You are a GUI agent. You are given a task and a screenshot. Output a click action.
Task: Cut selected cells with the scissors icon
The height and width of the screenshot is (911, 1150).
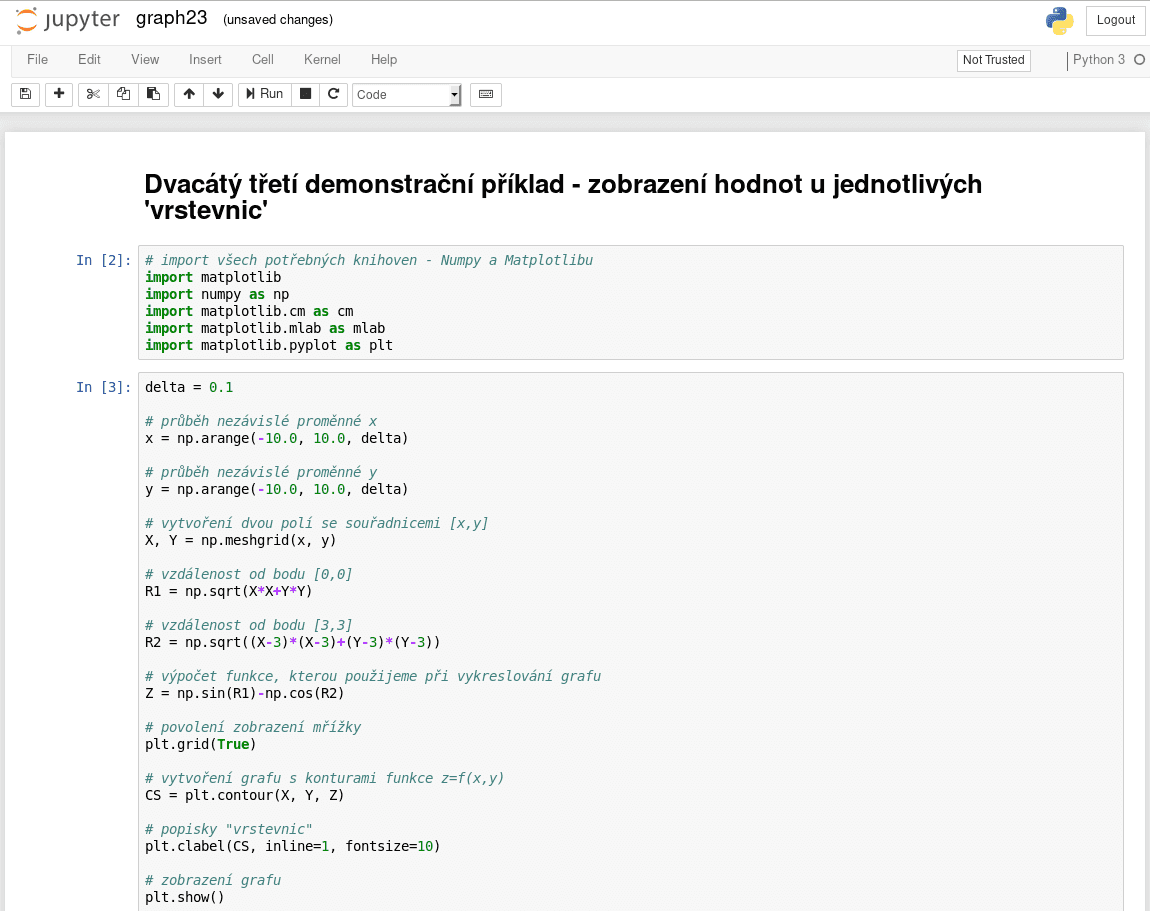click(93, 94)
